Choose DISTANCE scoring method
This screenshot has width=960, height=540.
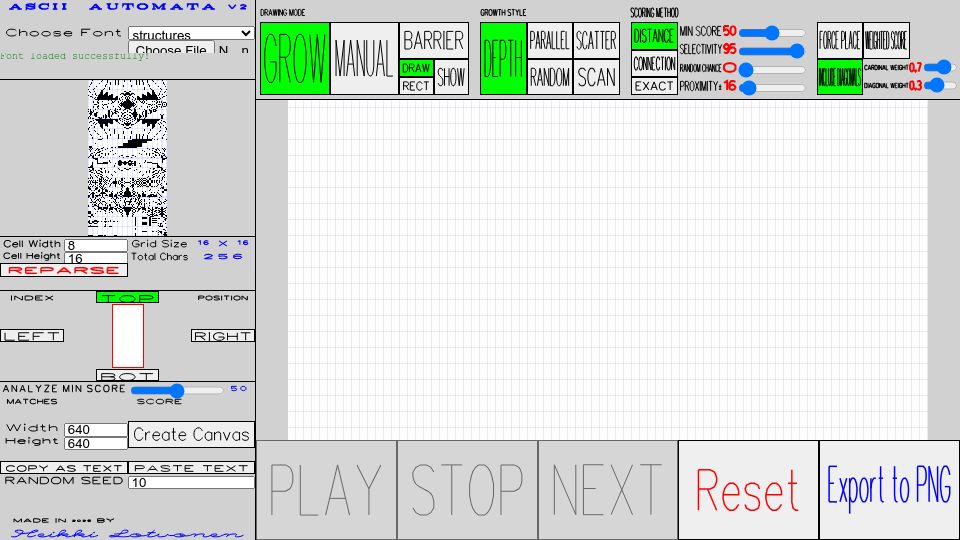(654, 36)
